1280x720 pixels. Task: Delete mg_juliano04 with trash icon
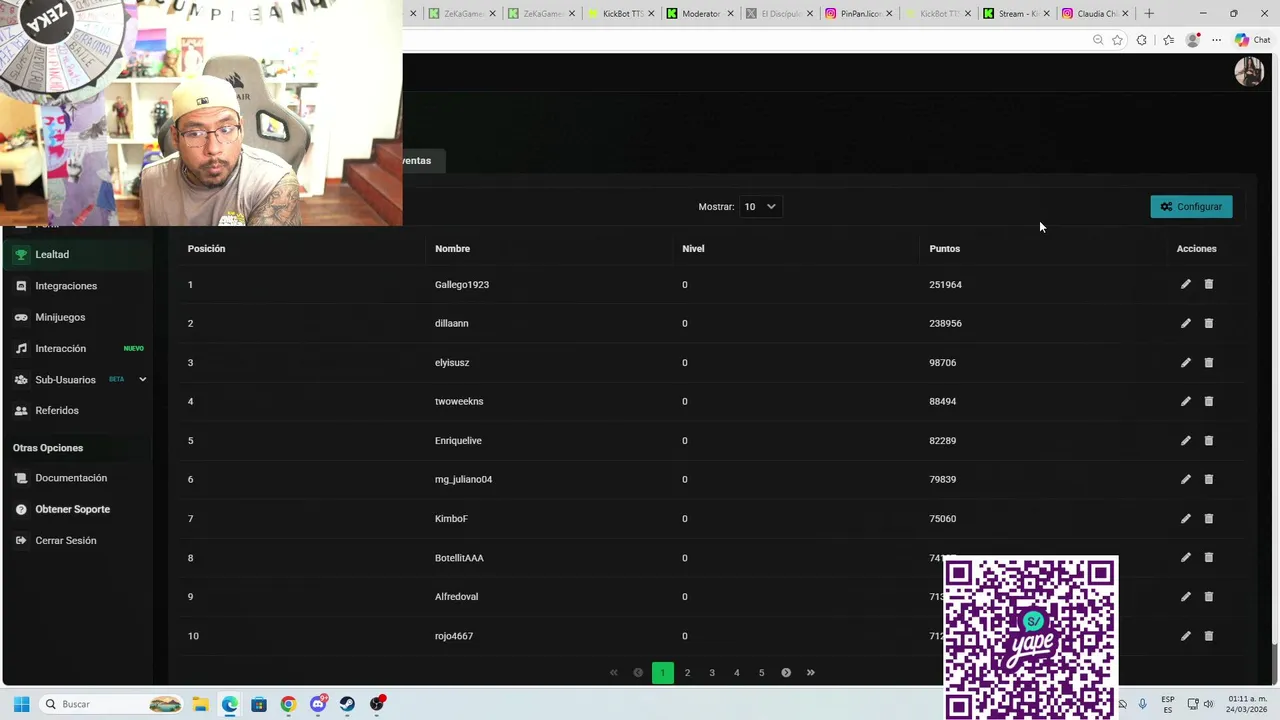(1208, 479)
